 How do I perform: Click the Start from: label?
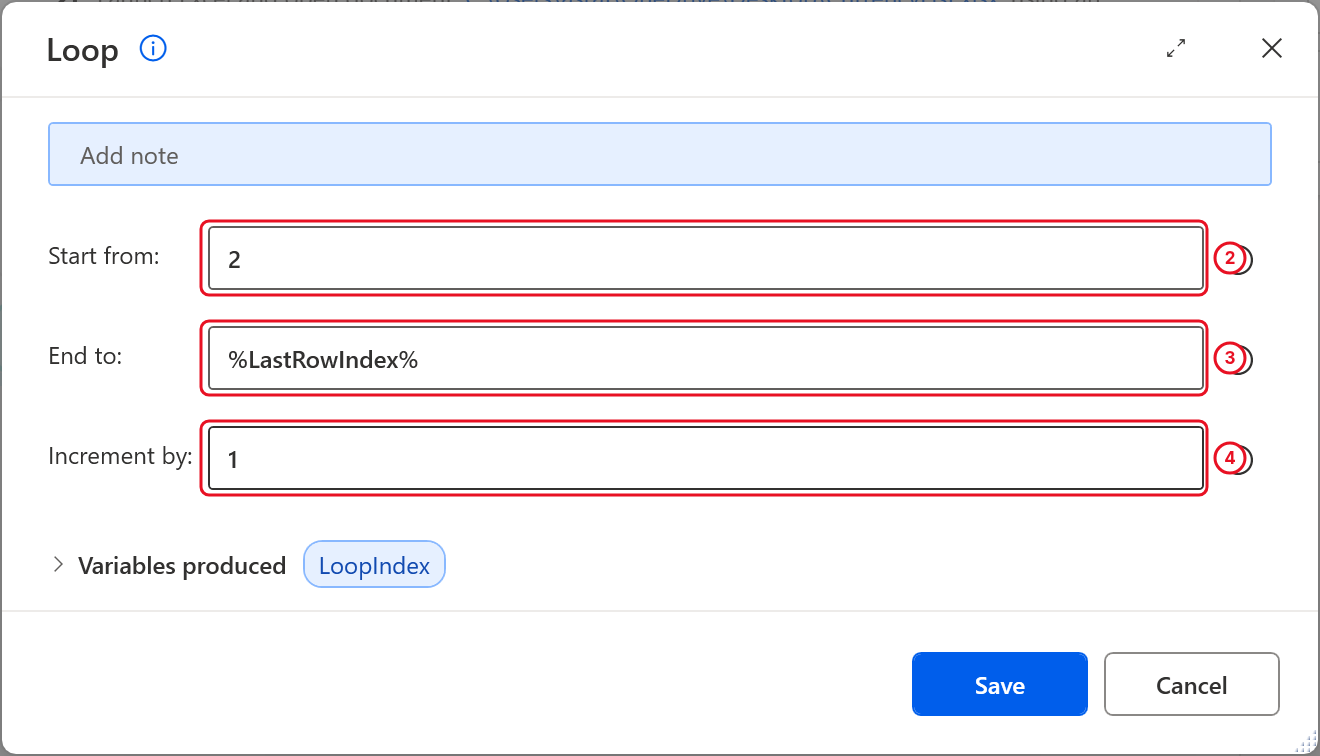coord(104,256)
